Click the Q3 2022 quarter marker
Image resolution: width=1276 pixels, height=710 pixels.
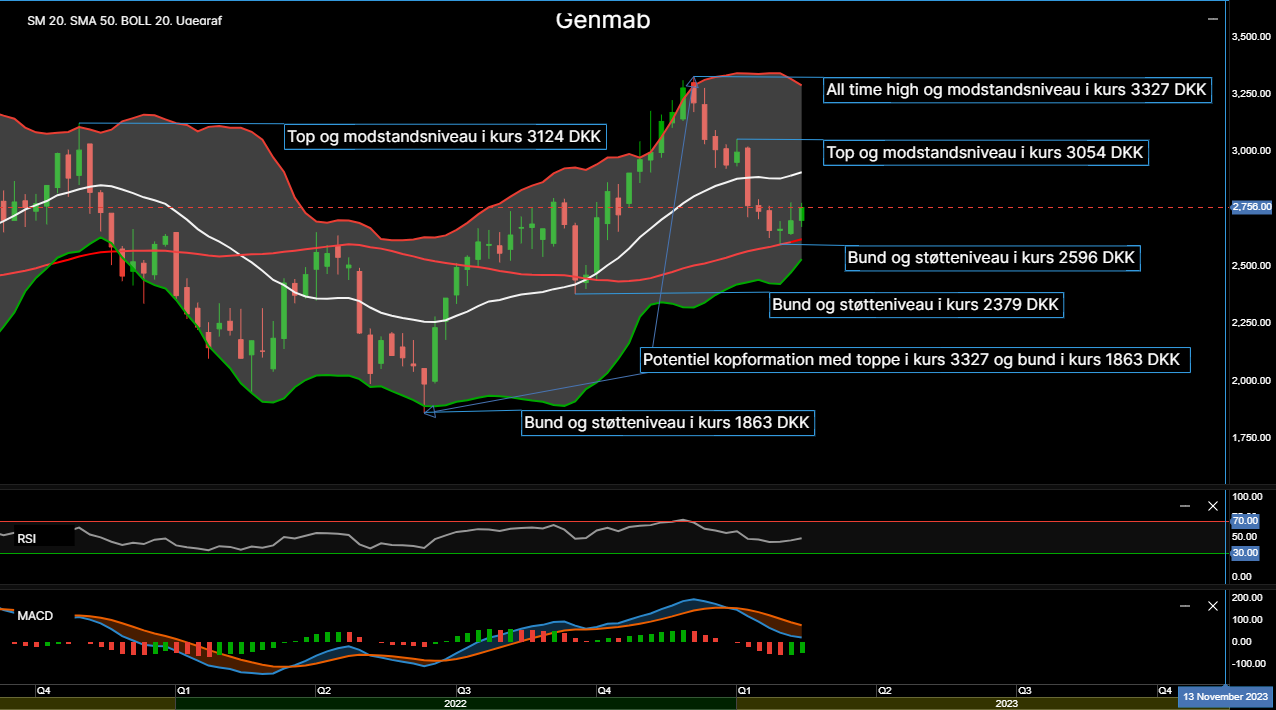tap(464, 690)
